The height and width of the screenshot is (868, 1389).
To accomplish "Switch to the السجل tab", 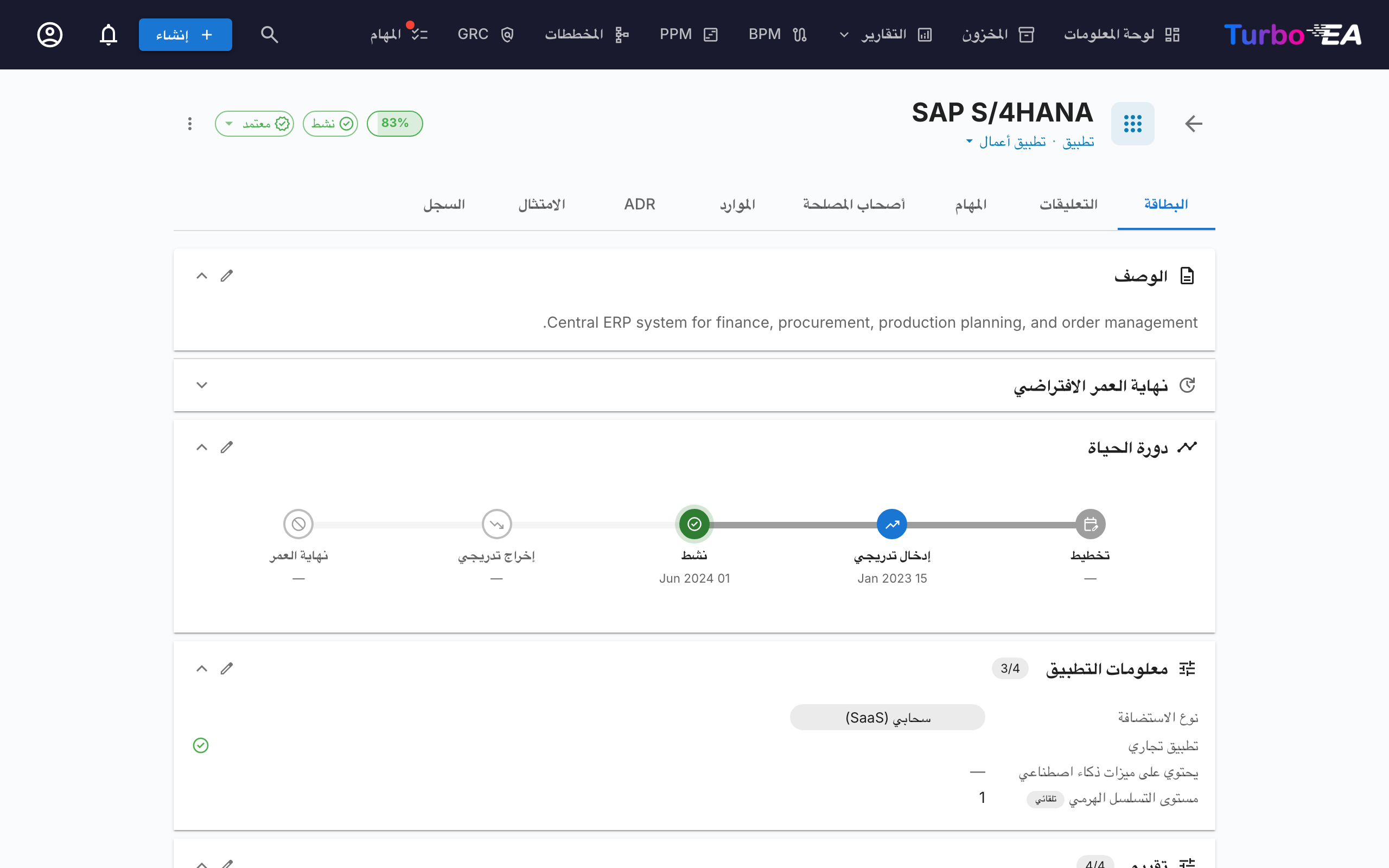I will coord(444,205).
